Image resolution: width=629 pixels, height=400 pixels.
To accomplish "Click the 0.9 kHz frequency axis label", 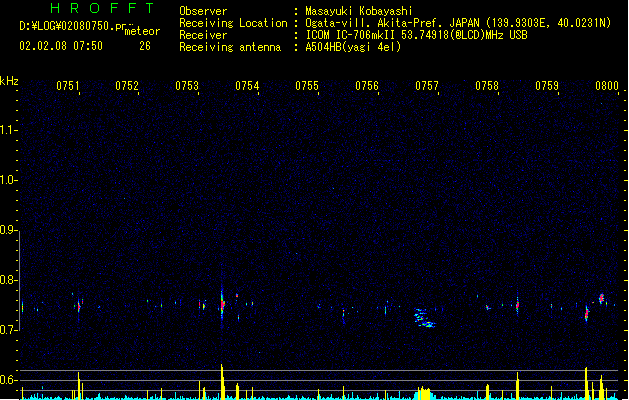I will (x=9, y=230).
